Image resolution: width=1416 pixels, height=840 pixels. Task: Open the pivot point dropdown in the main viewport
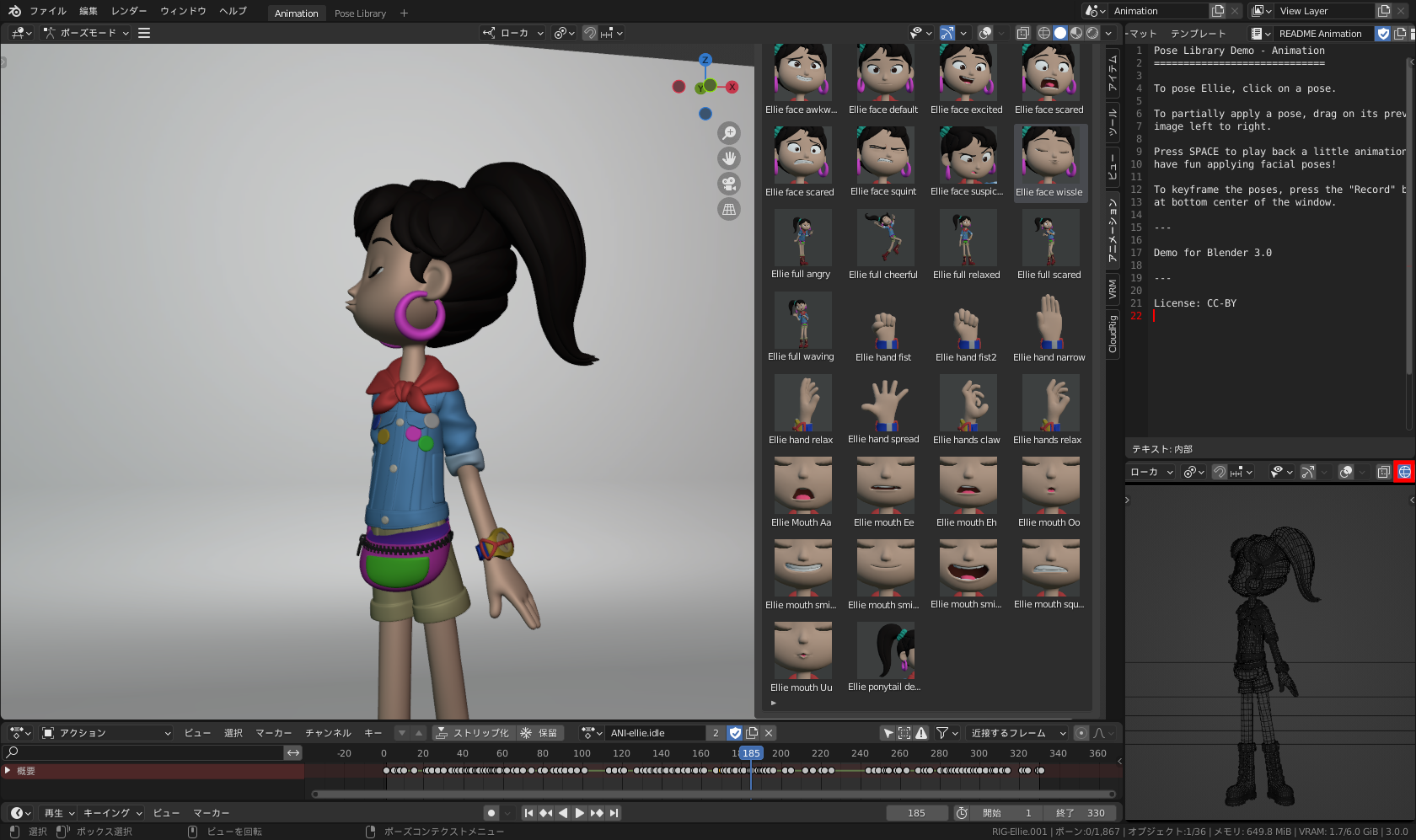click(564, 33)
